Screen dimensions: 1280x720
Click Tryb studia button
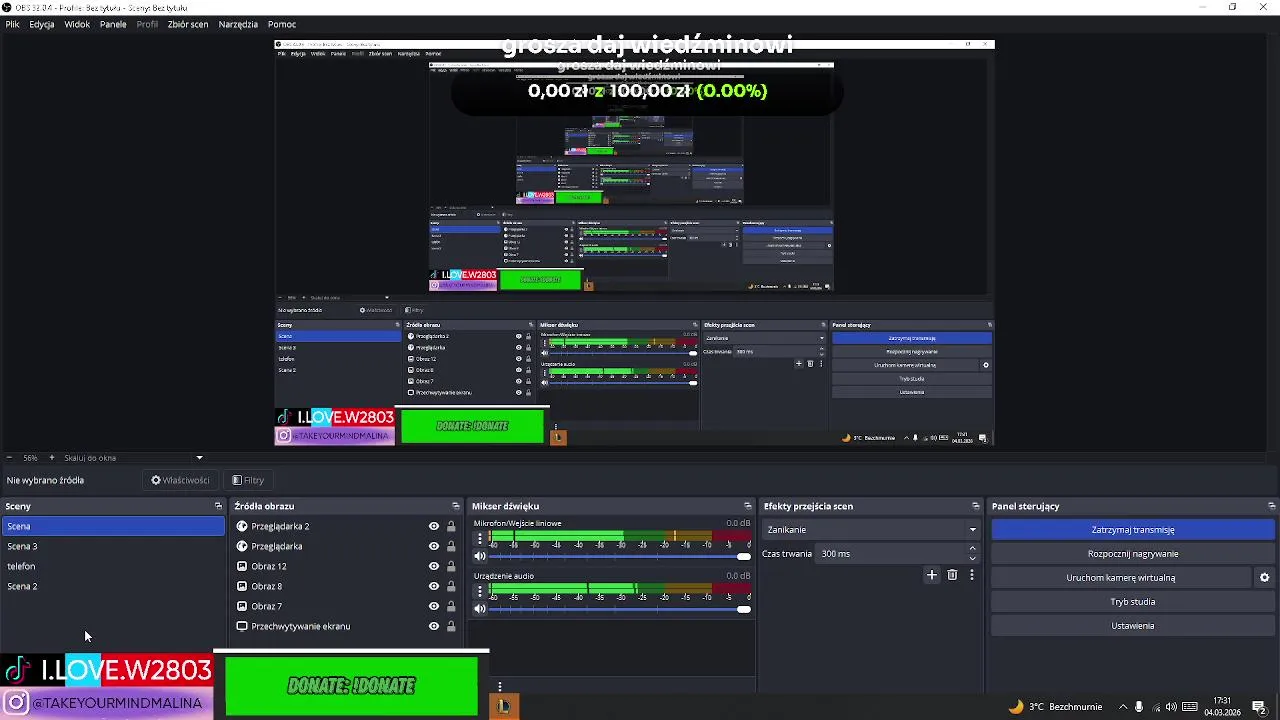[x=1133, y=602]
